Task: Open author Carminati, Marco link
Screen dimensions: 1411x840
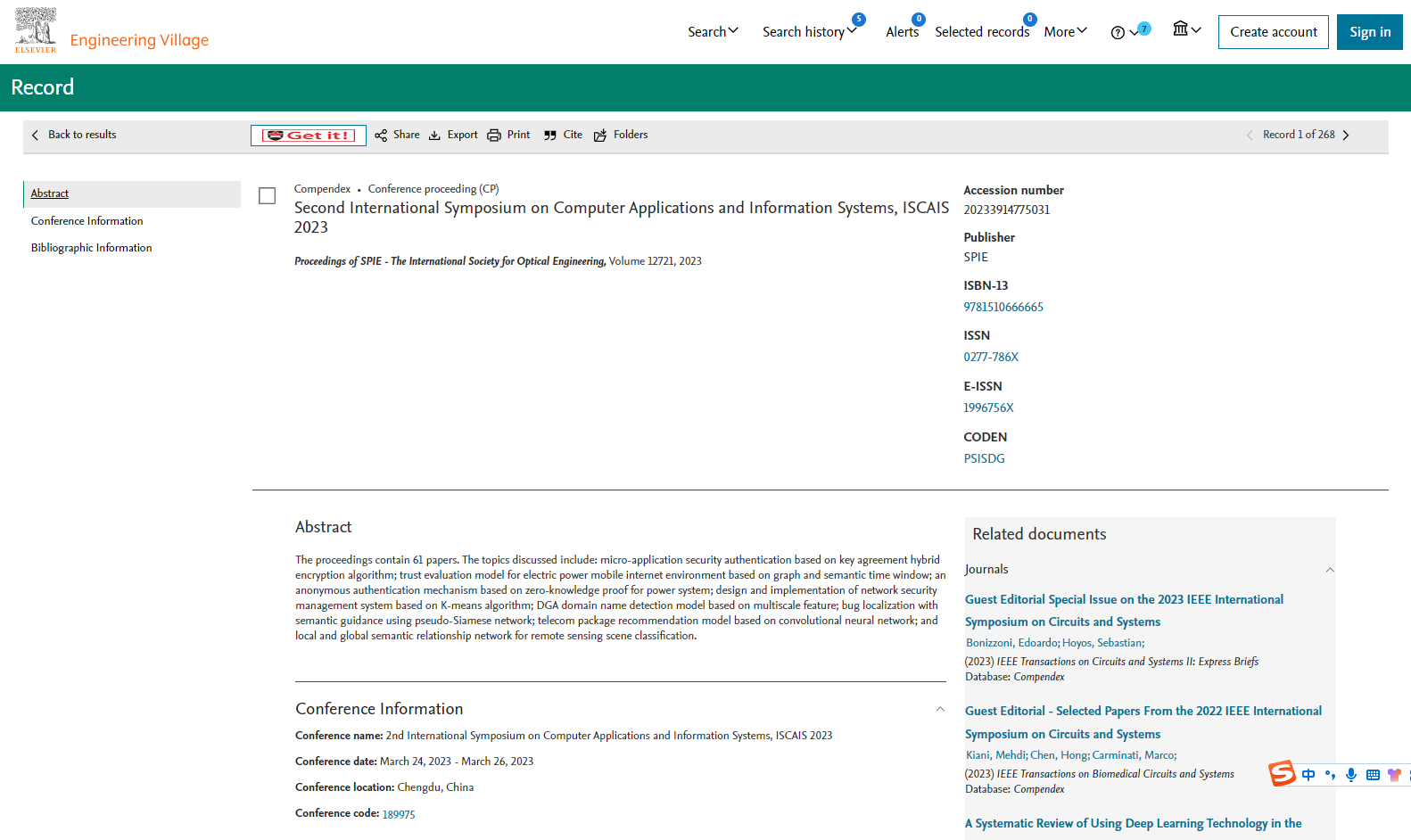Action: coord(1134,755)
